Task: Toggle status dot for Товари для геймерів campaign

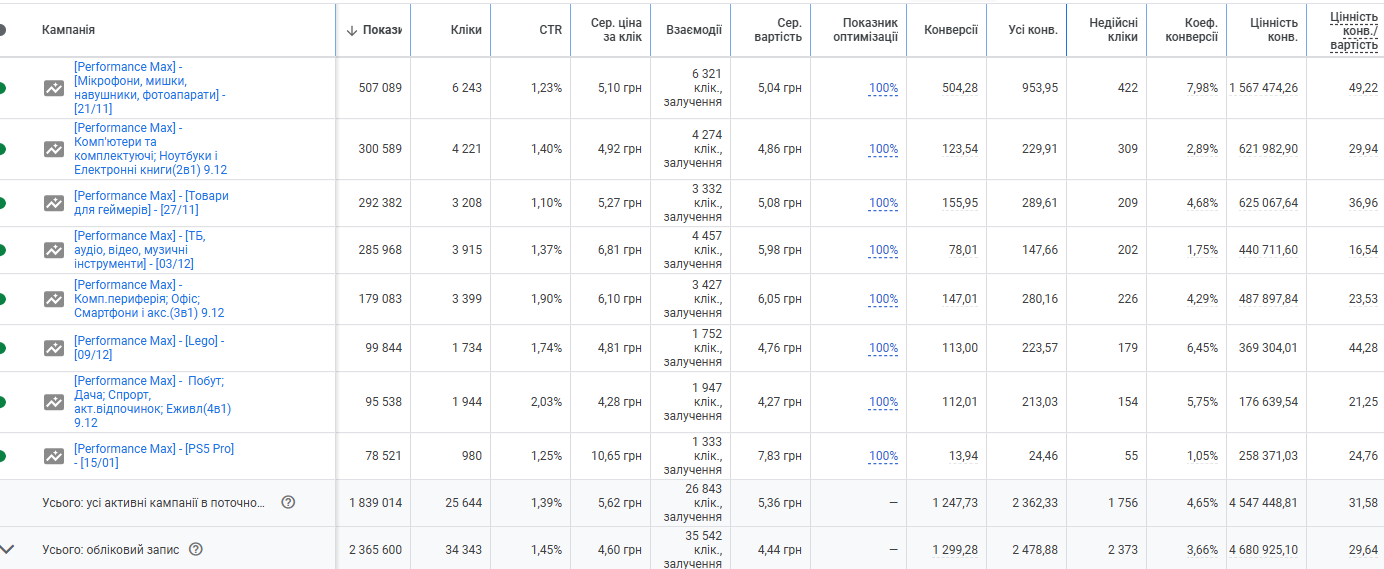Action: pyautogui.click(x=2, y=203)
